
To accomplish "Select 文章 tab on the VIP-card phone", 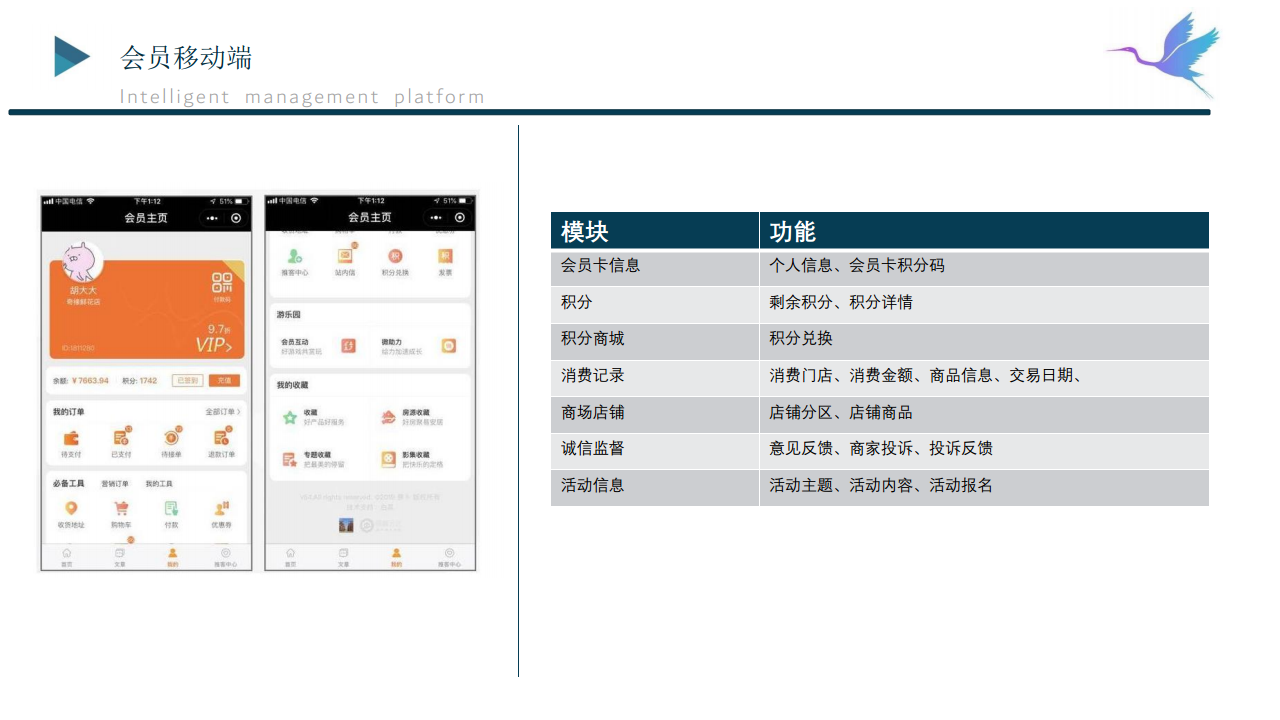I will [x=120, y=557].
